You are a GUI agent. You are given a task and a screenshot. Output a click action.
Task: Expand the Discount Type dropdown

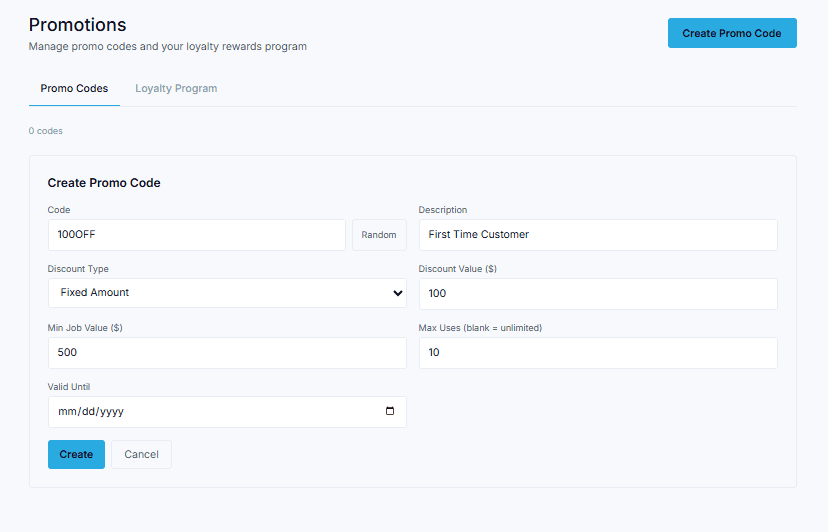pos(227,293)
